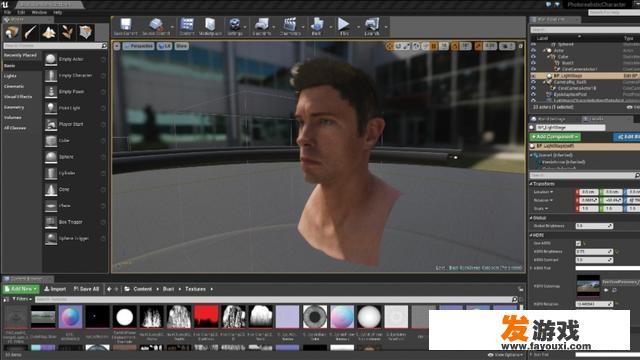This screenshot has height=360, width=640.
Task: Click Save All in Content Browser
Action: (86, 289)
